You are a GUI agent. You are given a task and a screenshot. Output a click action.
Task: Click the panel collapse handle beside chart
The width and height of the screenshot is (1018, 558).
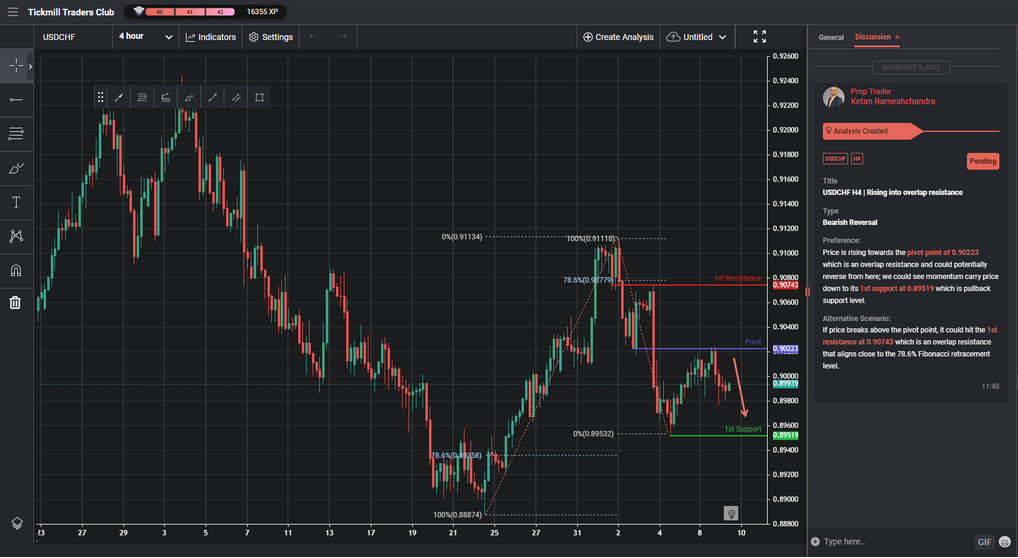[x=807, y=292]
